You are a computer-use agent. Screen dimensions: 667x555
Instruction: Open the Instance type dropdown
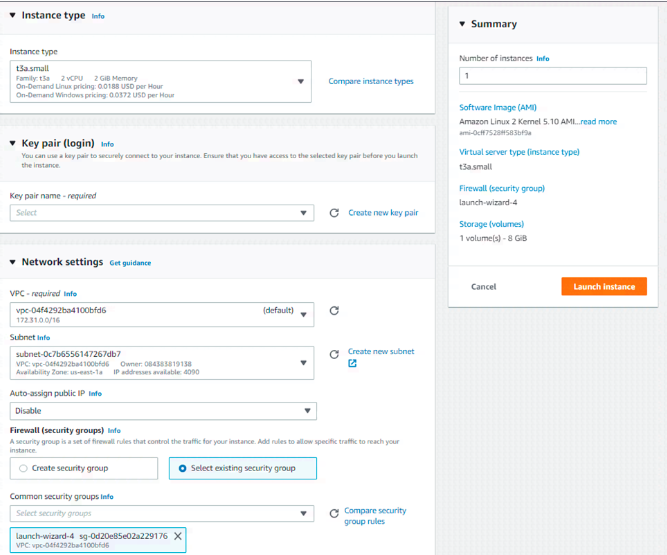point(161,81)
